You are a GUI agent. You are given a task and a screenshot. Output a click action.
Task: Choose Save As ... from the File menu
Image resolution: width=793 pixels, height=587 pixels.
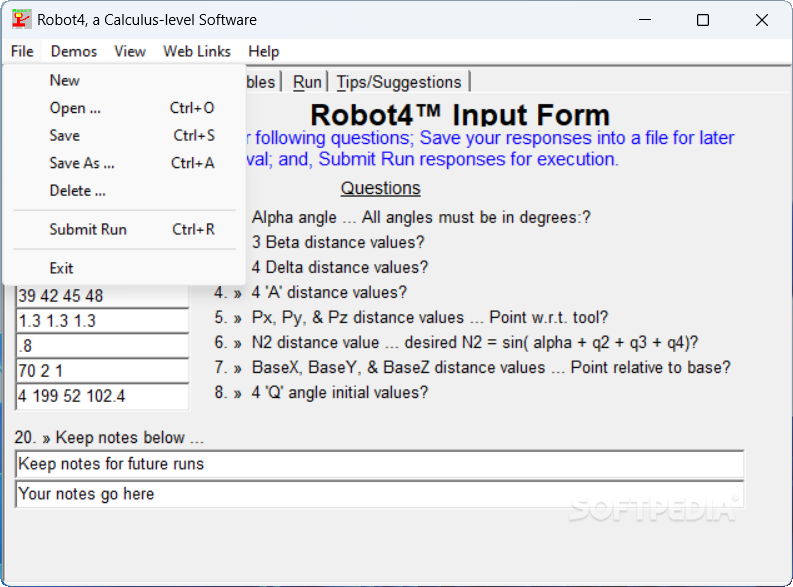(124, 163)
